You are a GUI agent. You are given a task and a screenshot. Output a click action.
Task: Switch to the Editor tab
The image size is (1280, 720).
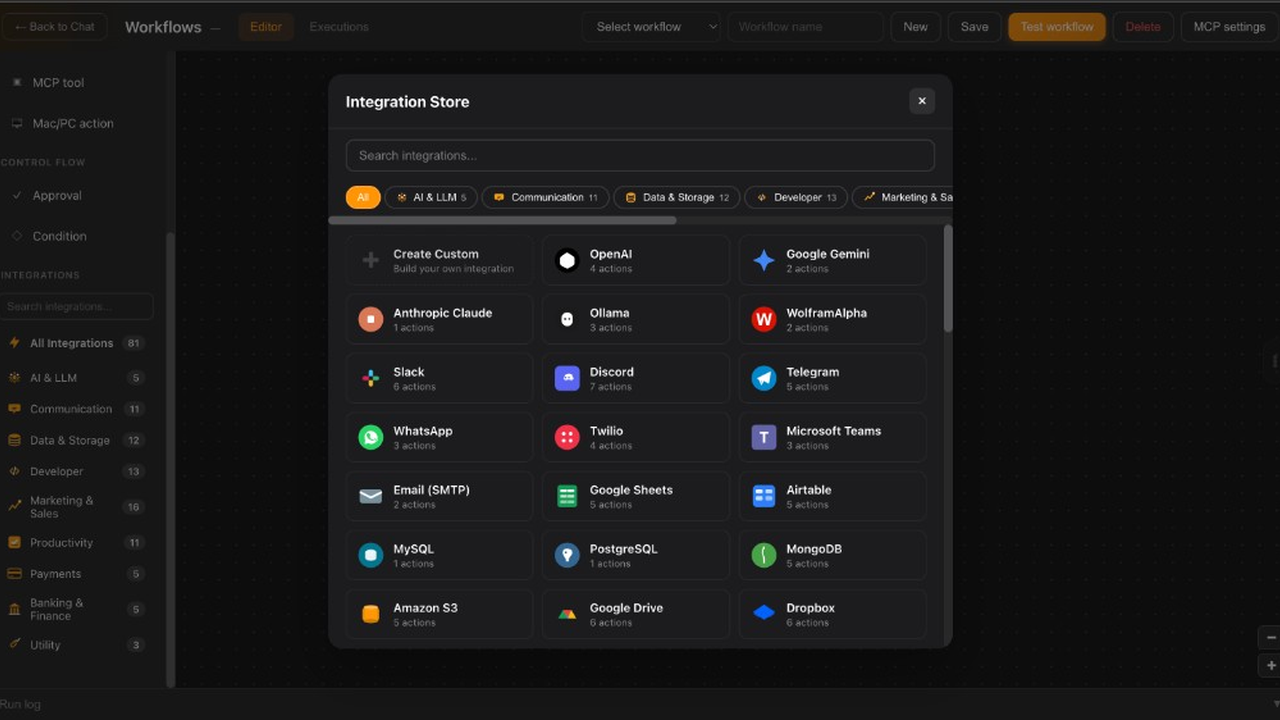point(266,27)
